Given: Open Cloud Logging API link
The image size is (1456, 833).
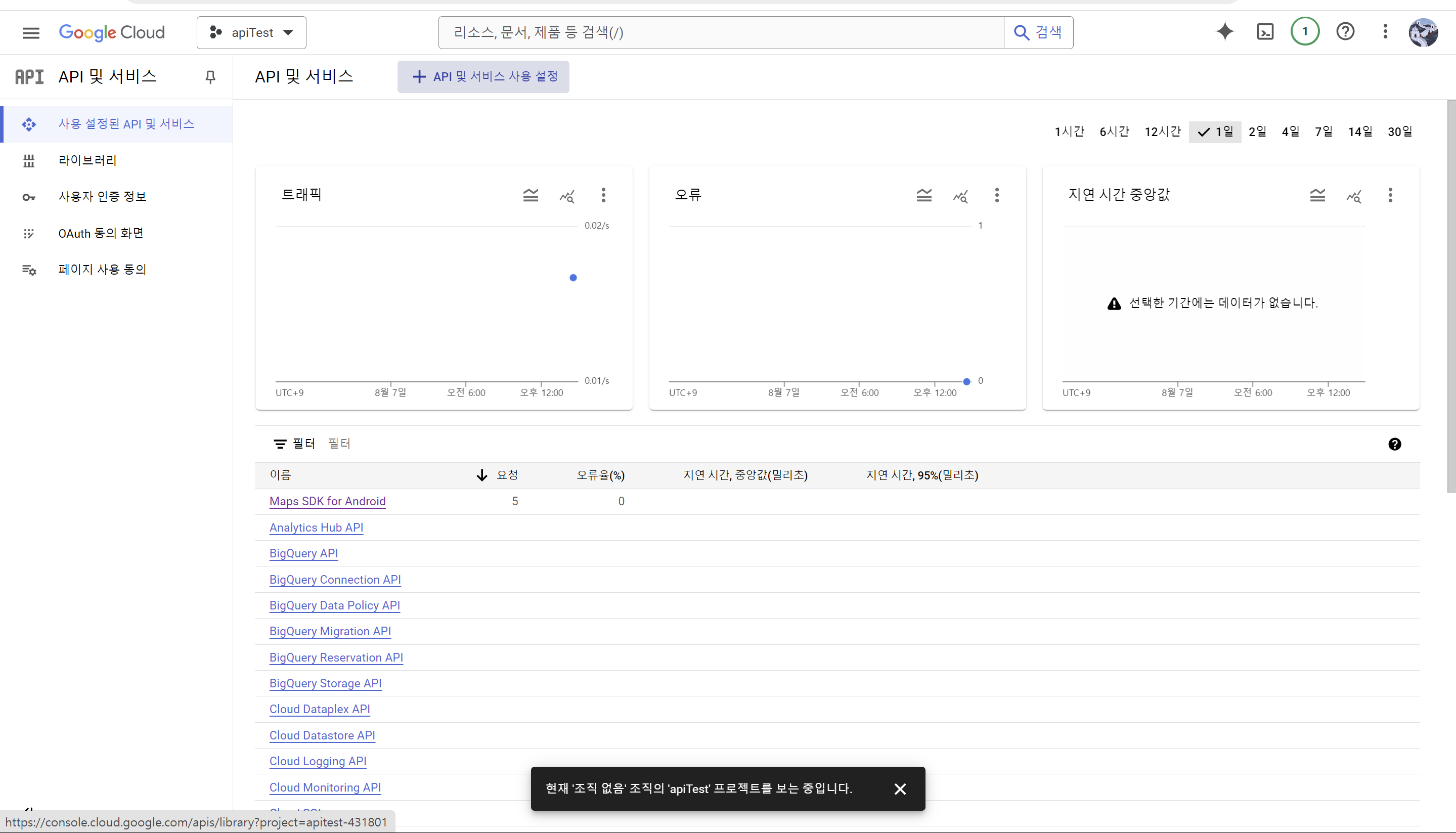Looking at the screenshot, I should tap(318, 762).
